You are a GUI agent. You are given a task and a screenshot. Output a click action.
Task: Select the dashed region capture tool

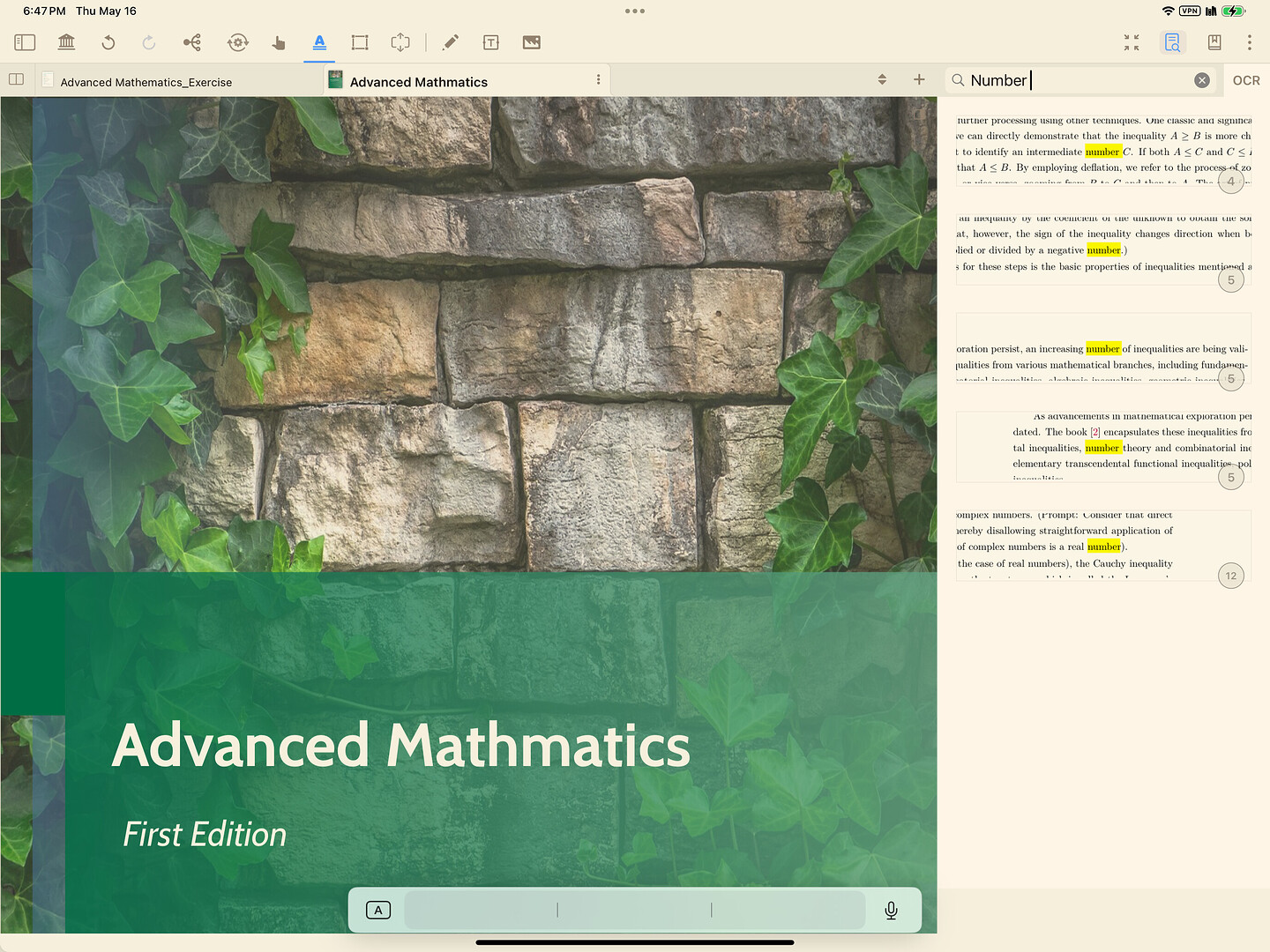coord(400,42)
